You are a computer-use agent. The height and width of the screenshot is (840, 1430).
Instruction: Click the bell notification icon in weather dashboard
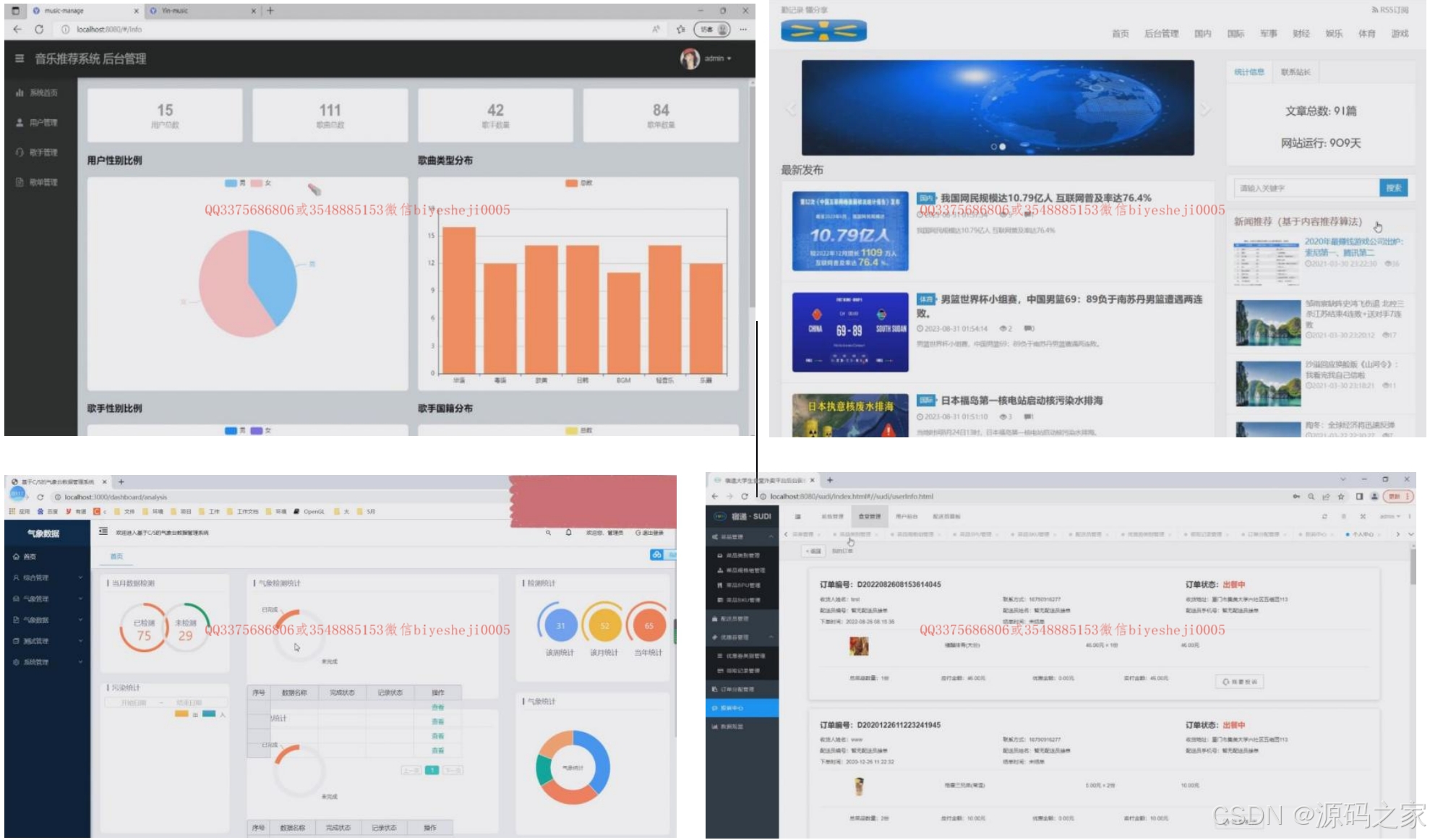(569, 533)
